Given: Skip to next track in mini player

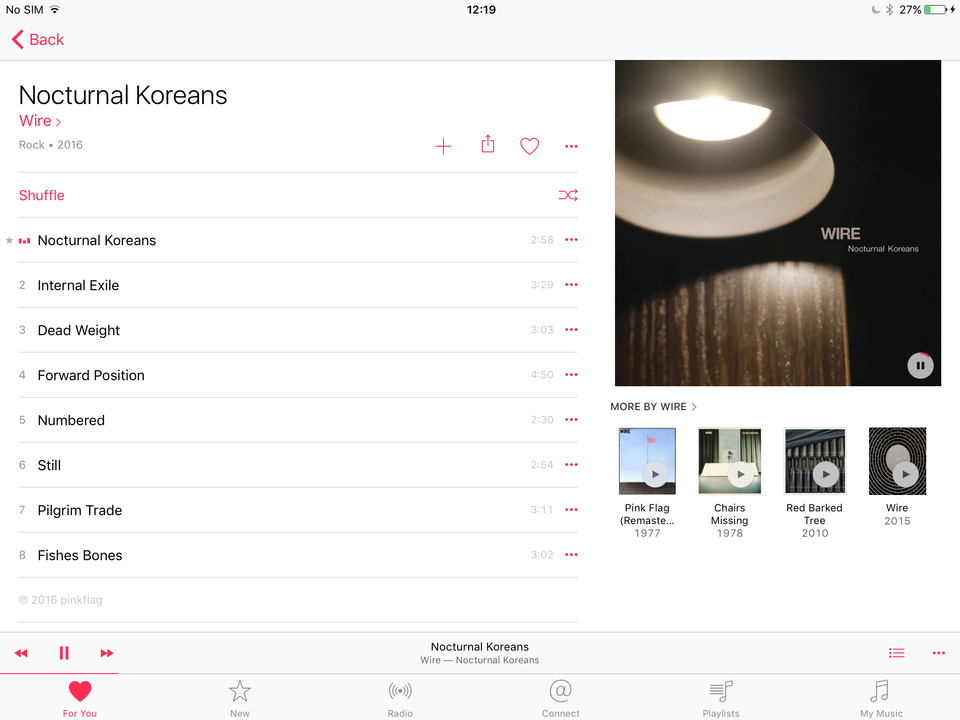Looking at the screenshot, I should click(107, 653).
